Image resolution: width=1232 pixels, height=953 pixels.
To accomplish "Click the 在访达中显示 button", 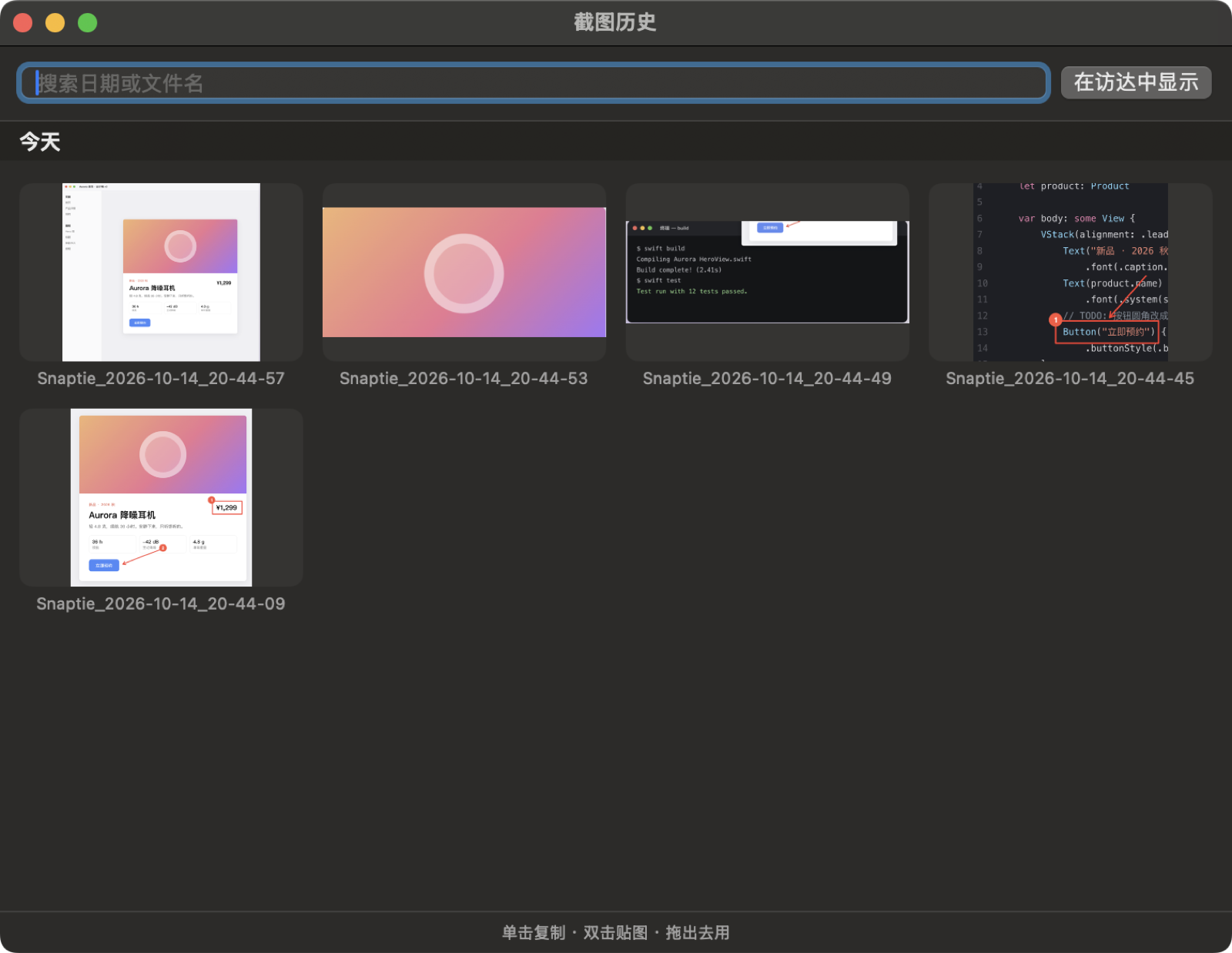I will [x=1136, y=82].
